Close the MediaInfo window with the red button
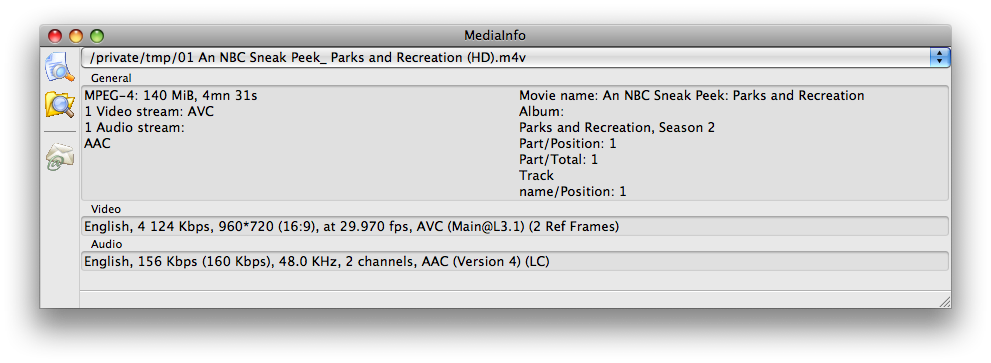 tap(56, 36)
